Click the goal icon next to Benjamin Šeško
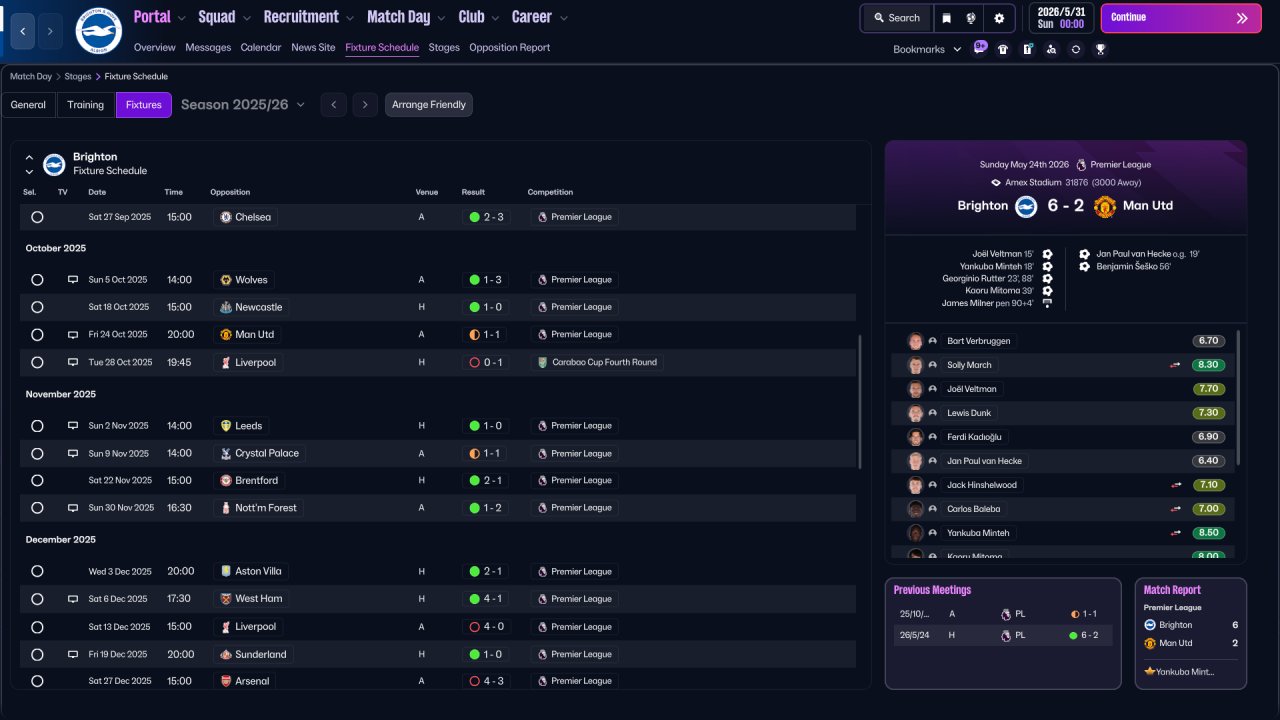This screenshot has width=1280, height=720. click(1085, 267)
